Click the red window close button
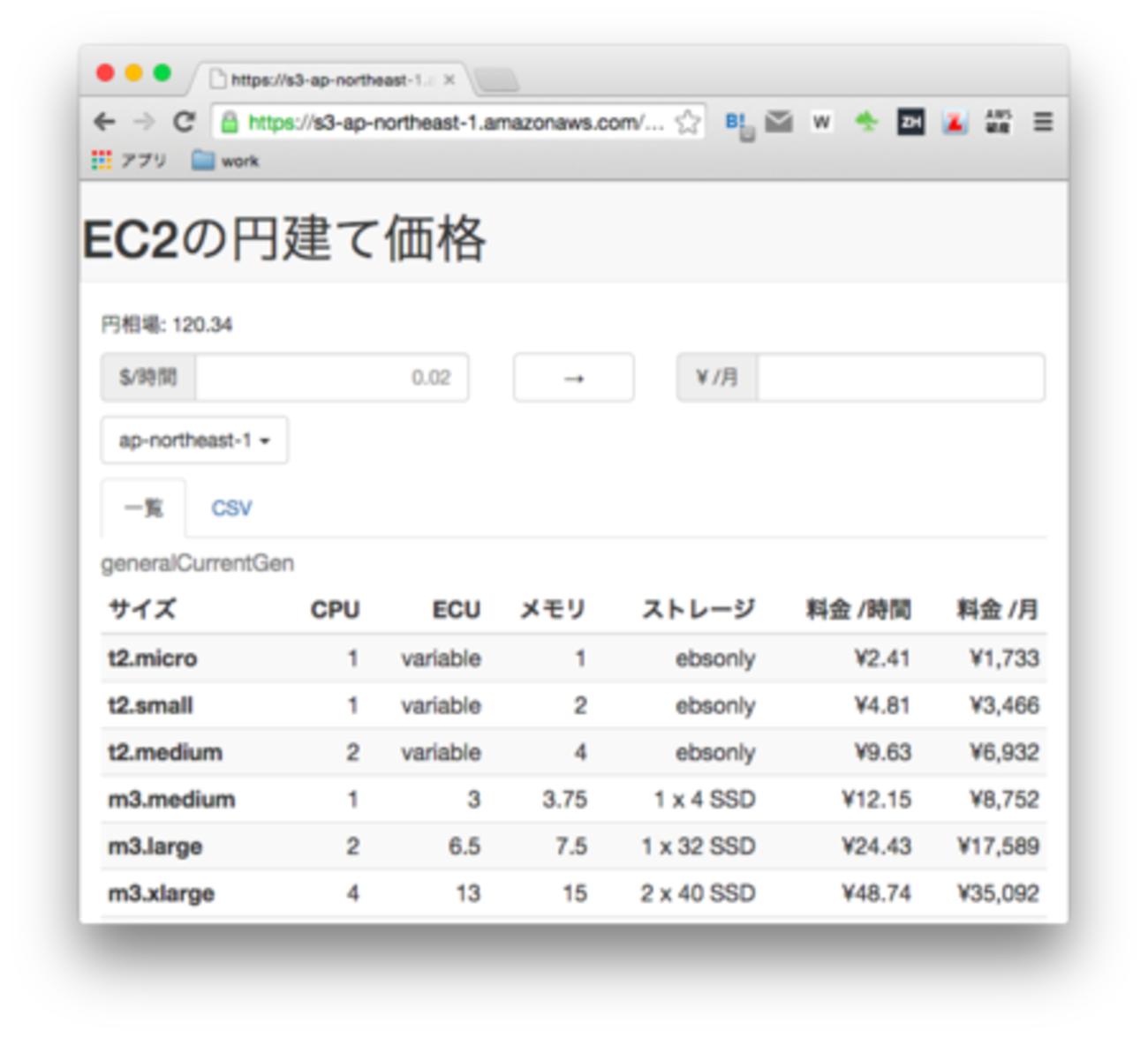 pyautogui.click(x=105, y=72)
